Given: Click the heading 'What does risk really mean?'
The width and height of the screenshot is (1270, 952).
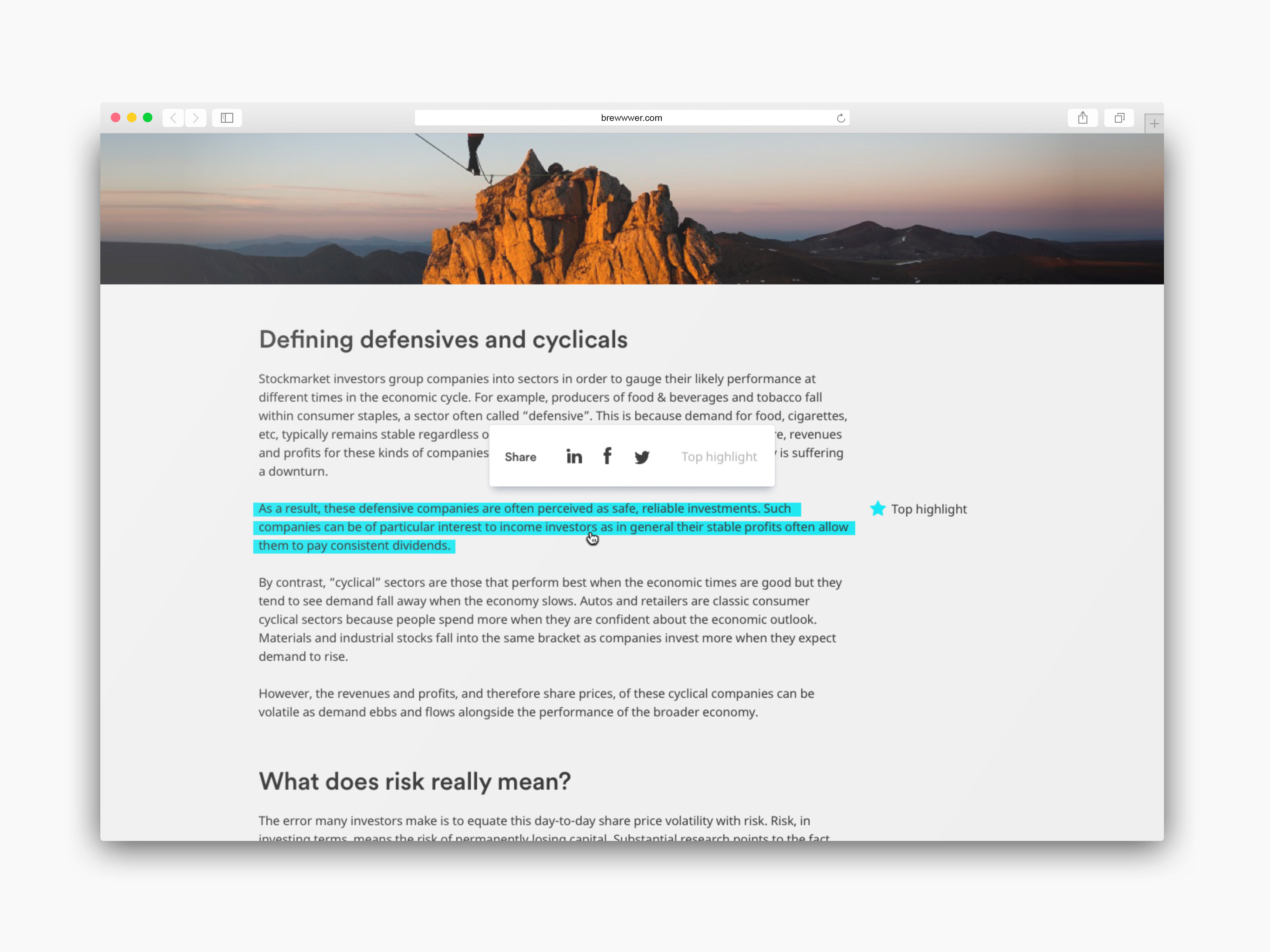Looking at the screenshot, I should click(415, 782).
